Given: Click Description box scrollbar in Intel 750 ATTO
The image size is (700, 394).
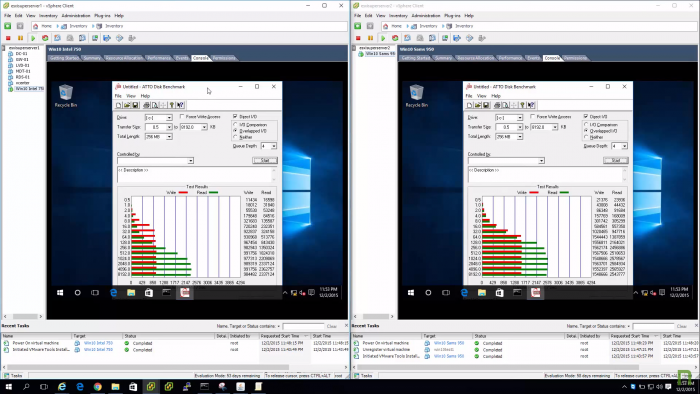Looking at the screenshot, I should click(x=274, y=174).
